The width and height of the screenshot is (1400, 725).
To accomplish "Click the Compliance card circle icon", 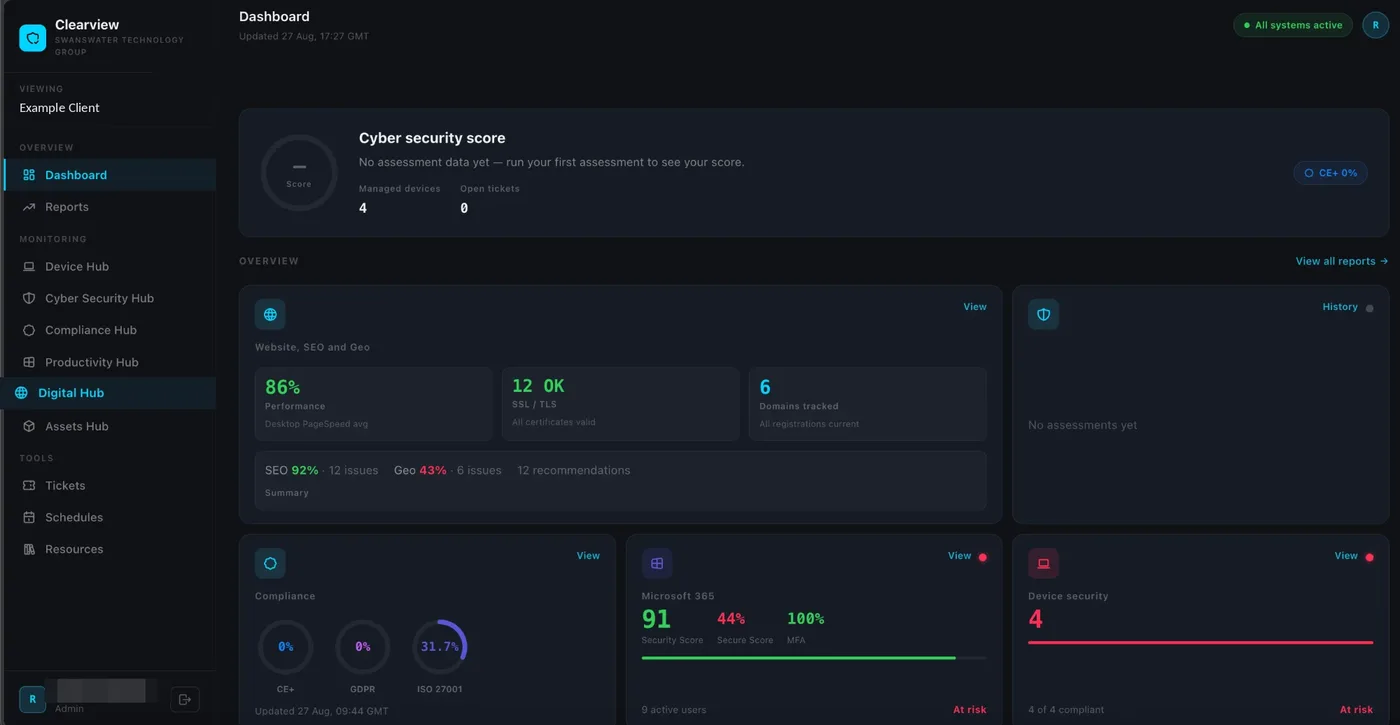I will (270, 563).
